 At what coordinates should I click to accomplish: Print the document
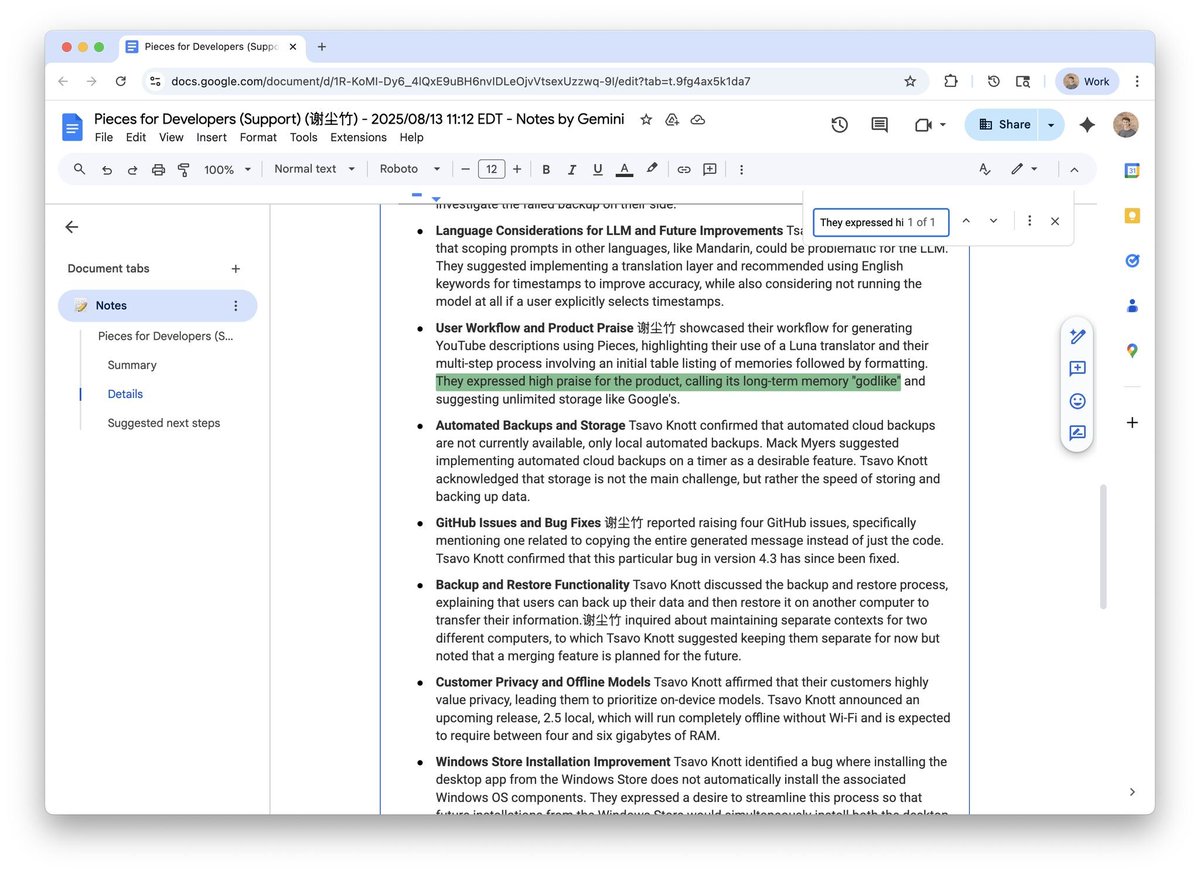coord(158,170)
